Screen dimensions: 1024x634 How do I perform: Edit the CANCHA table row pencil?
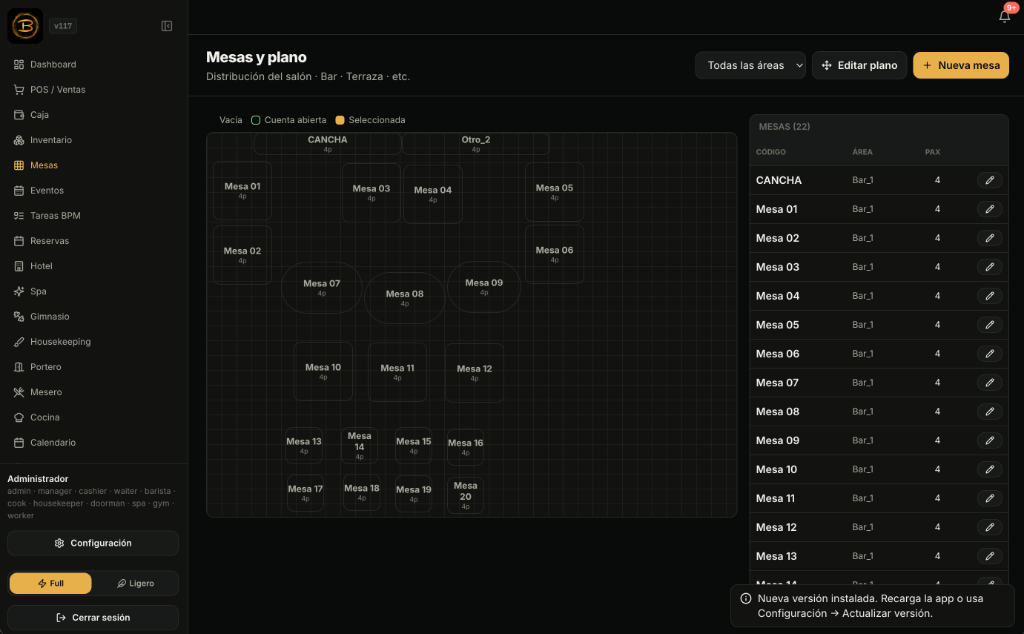pos(989,180)
